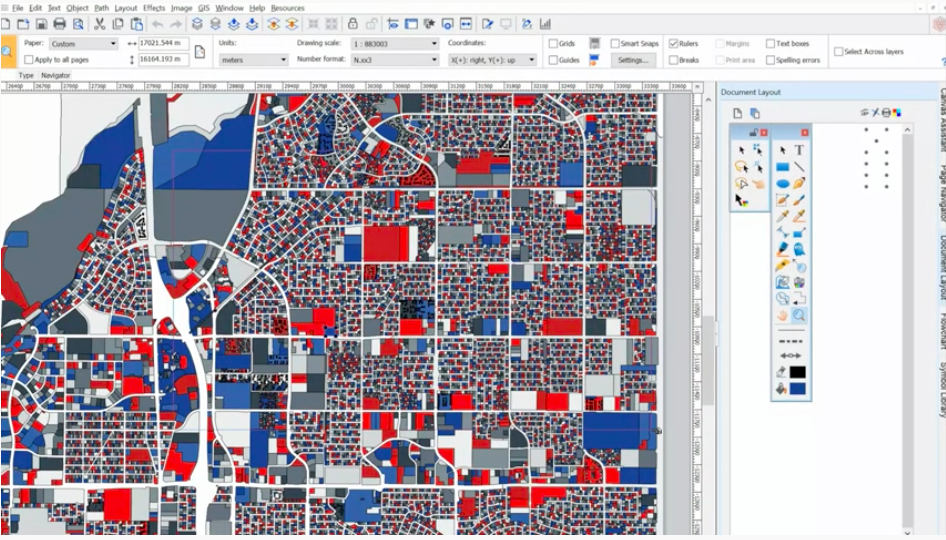Click the paper width input field
Viewport: 946px width, 540px height.
[x=162, y=44]
